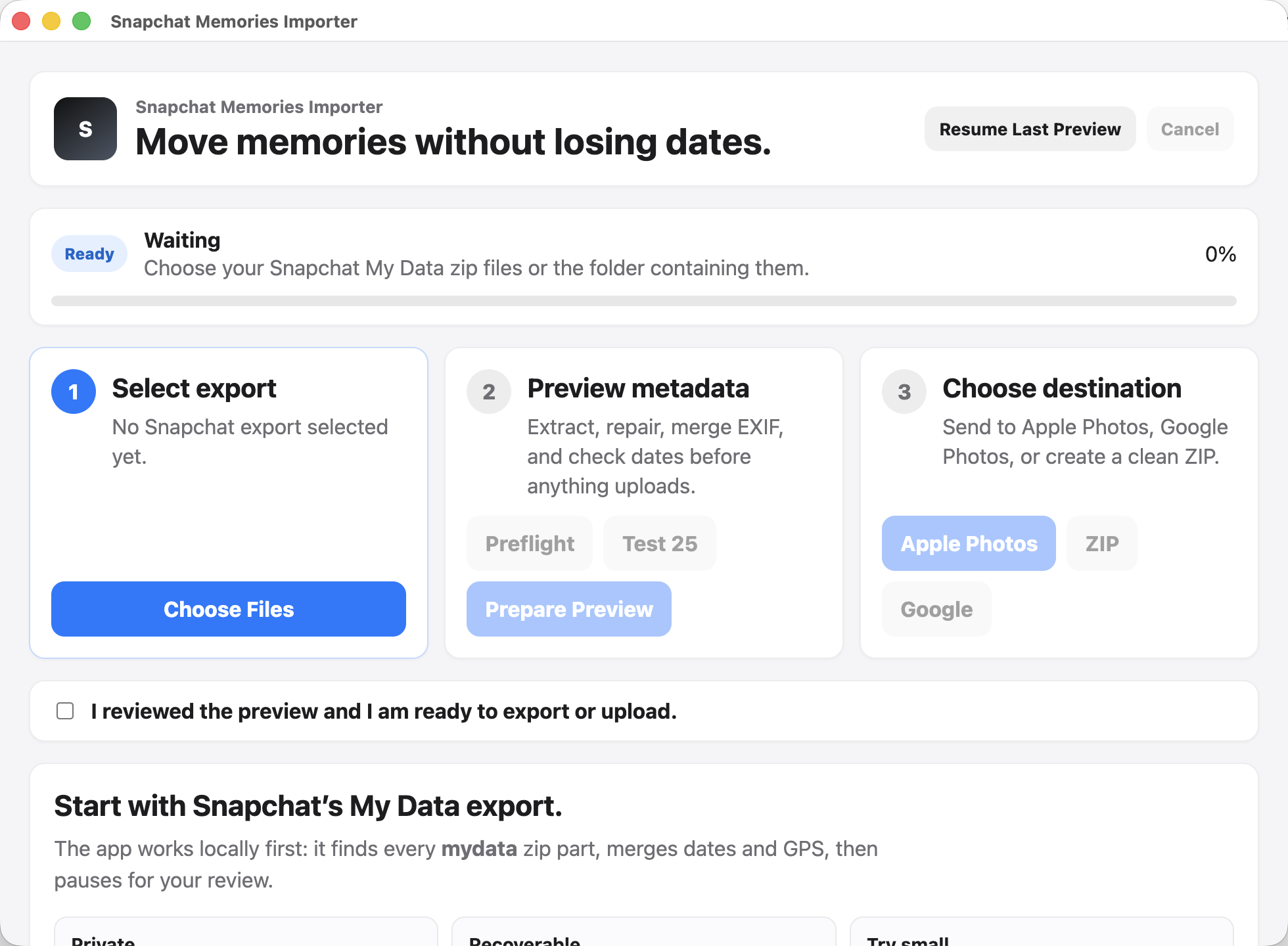Select Apple Photos as destination
Viewport: 1288px width, 946px height.
(x=969, y=543)
